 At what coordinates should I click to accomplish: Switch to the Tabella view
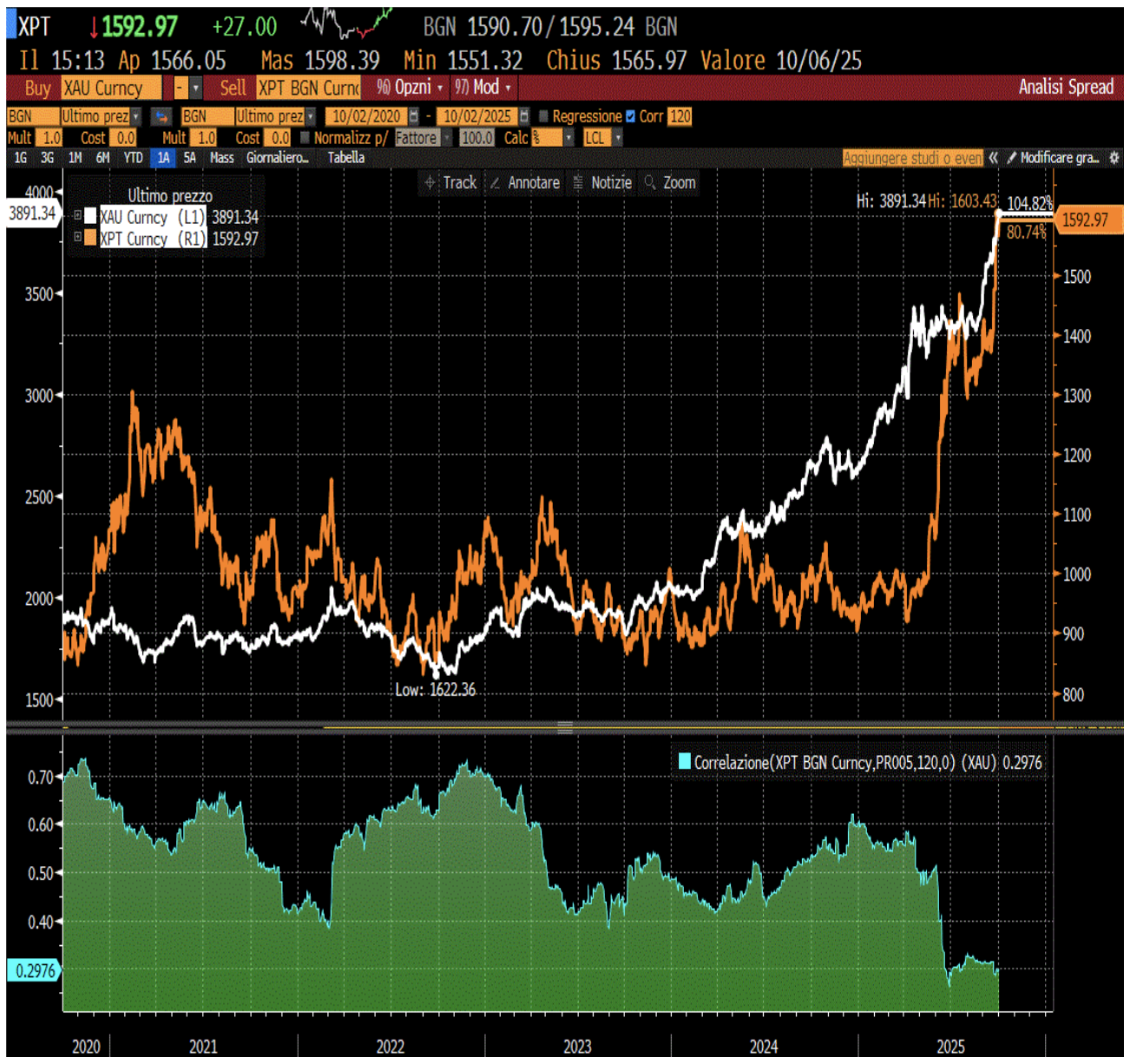click(x=345, y=158)
